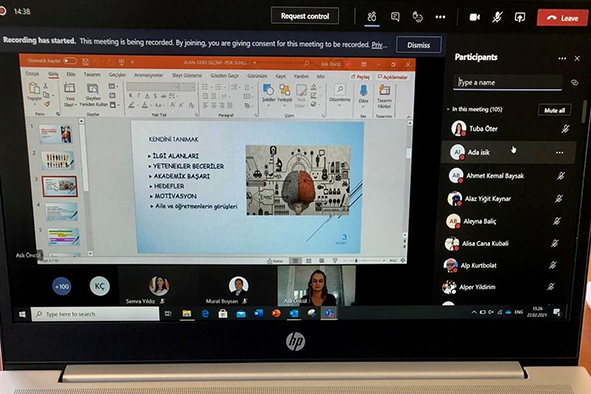Open Microsoft Edge from the taskbar
The height and width of the screenshot is (394, 591).
[205, 314]
